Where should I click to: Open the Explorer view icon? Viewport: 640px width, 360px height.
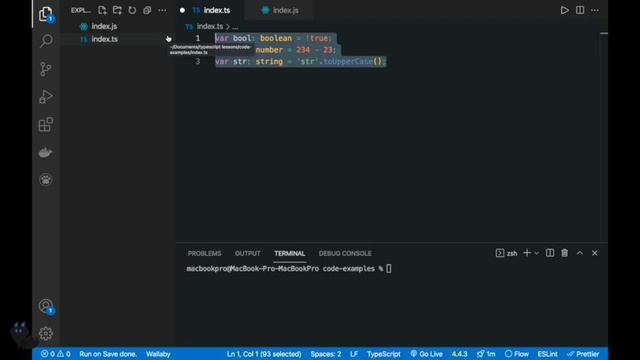(x=46, y=14)
